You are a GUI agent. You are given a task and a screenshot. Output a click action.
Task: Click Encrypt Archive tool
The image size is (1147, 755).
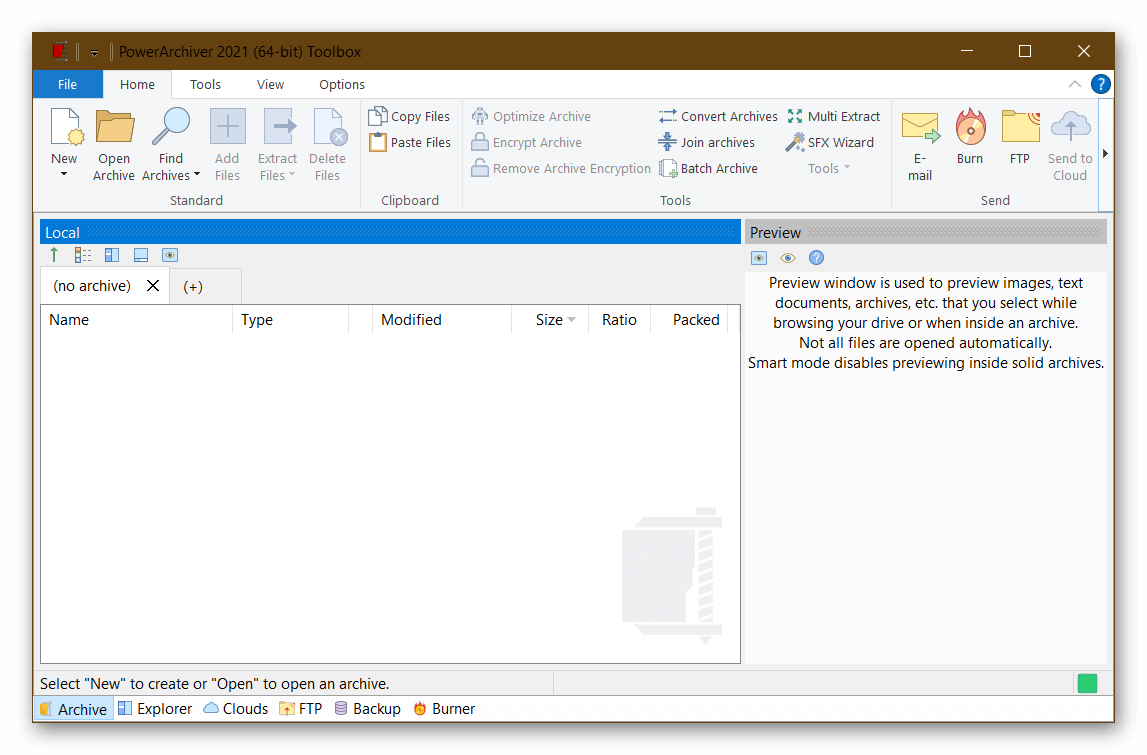(527, 142)
